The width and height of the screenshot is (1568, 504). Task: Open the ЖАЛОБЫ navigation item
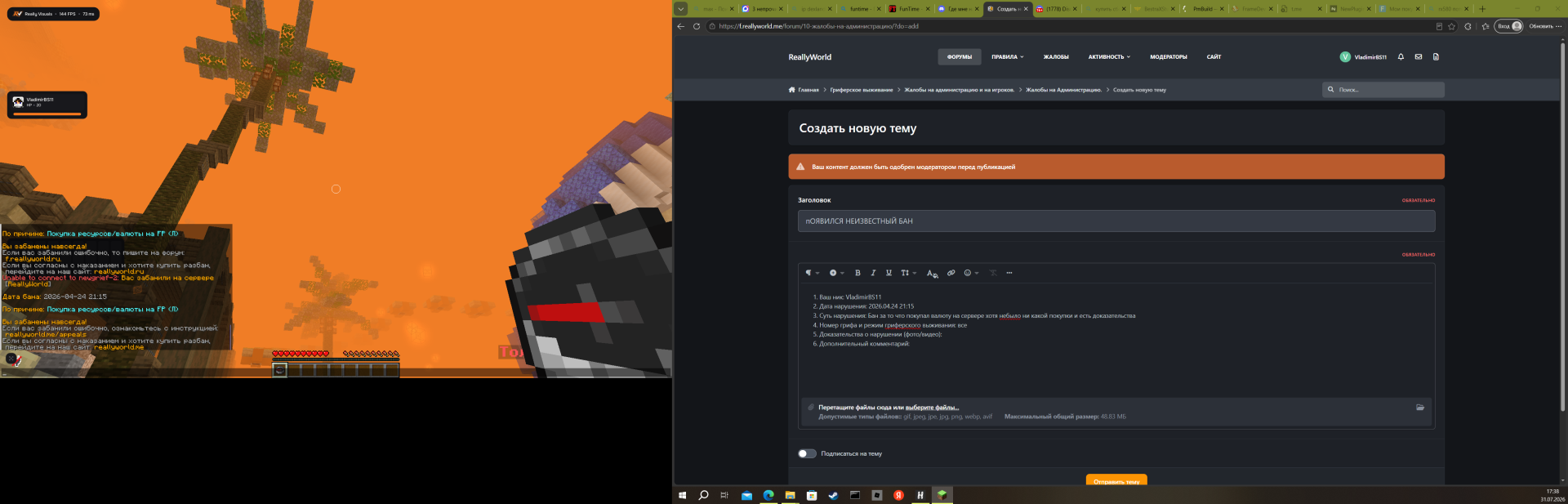pyautogui.click(x=1056, y=57)
